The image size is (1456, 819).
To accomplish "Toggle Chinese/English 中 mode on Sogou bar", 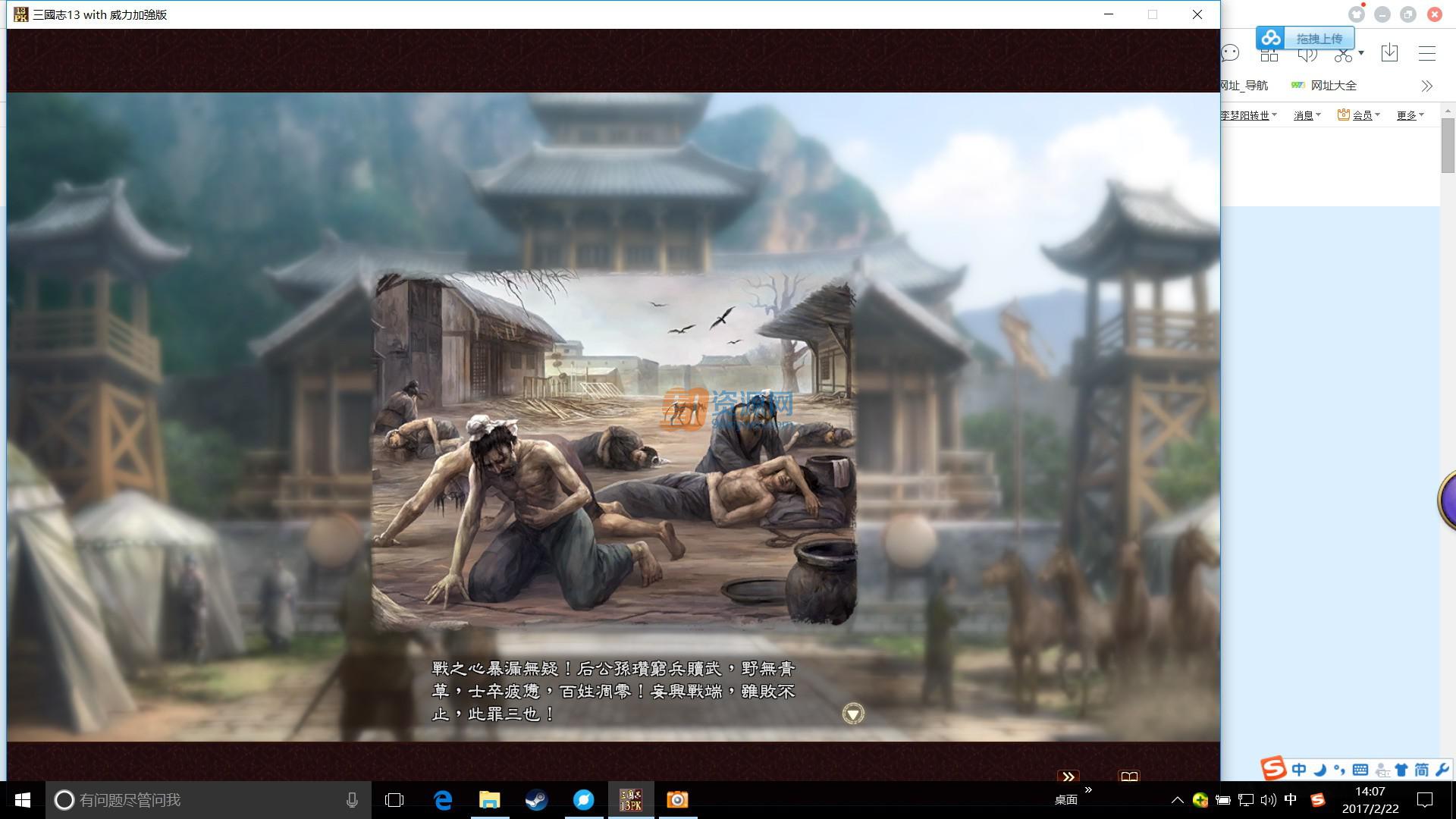I will [x=1299, y=770].
